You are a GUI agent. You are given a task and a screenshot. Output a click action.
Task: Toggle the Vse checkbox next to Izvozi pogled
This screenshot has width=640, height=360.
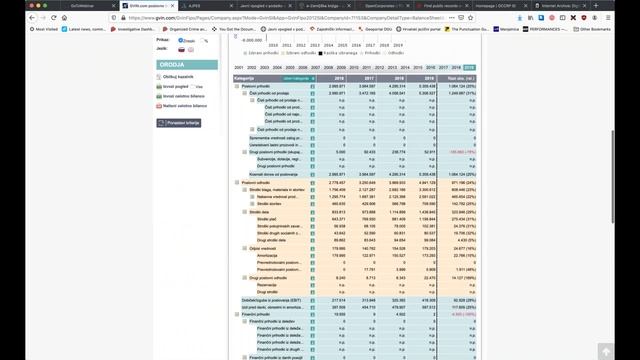tap(193, 87)
